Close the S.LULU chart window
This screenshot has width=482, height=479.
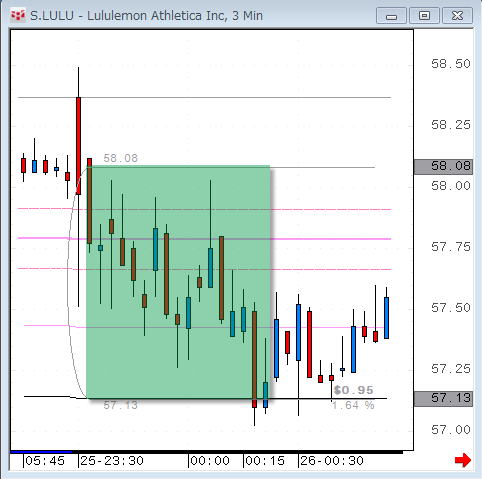457,16
